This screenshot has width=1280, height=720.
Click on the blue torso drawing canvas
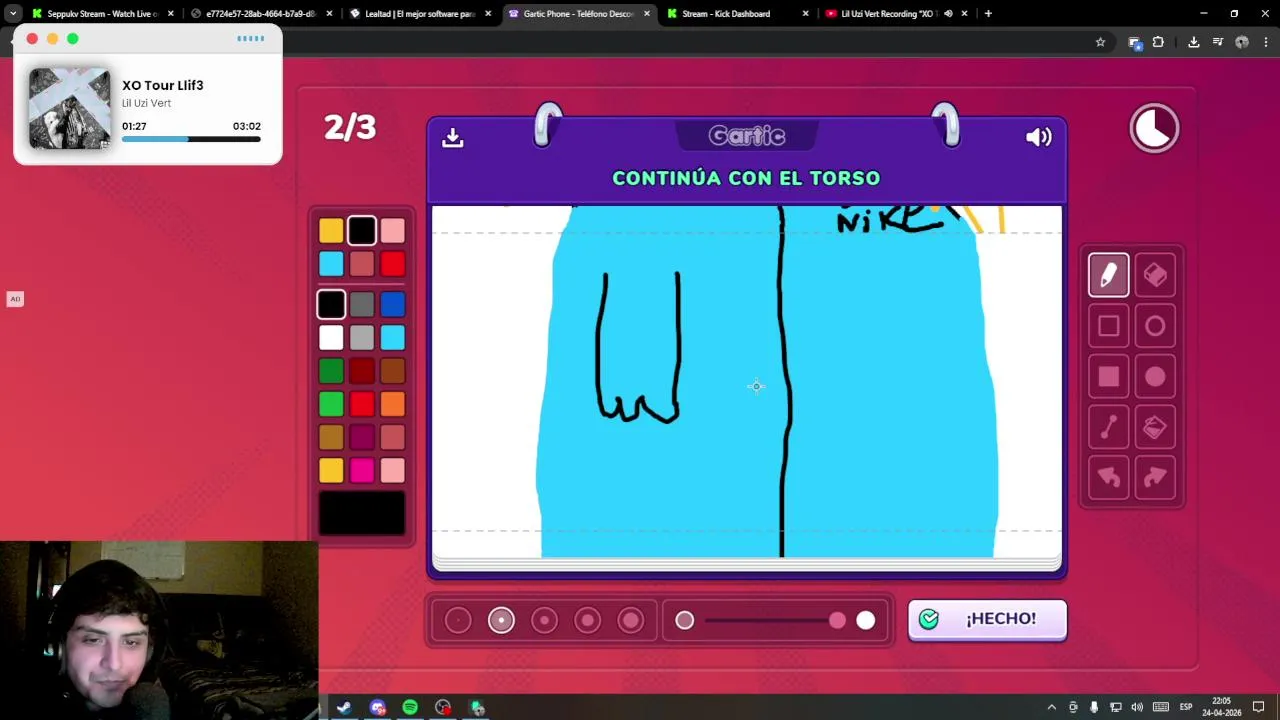[x=746, y=381]
